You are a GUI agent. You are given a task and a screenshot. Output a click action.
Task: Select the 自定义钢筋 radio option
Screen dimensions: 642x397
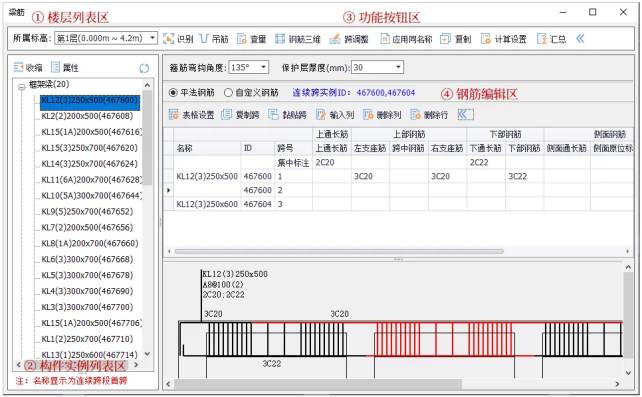click(228, 93)
